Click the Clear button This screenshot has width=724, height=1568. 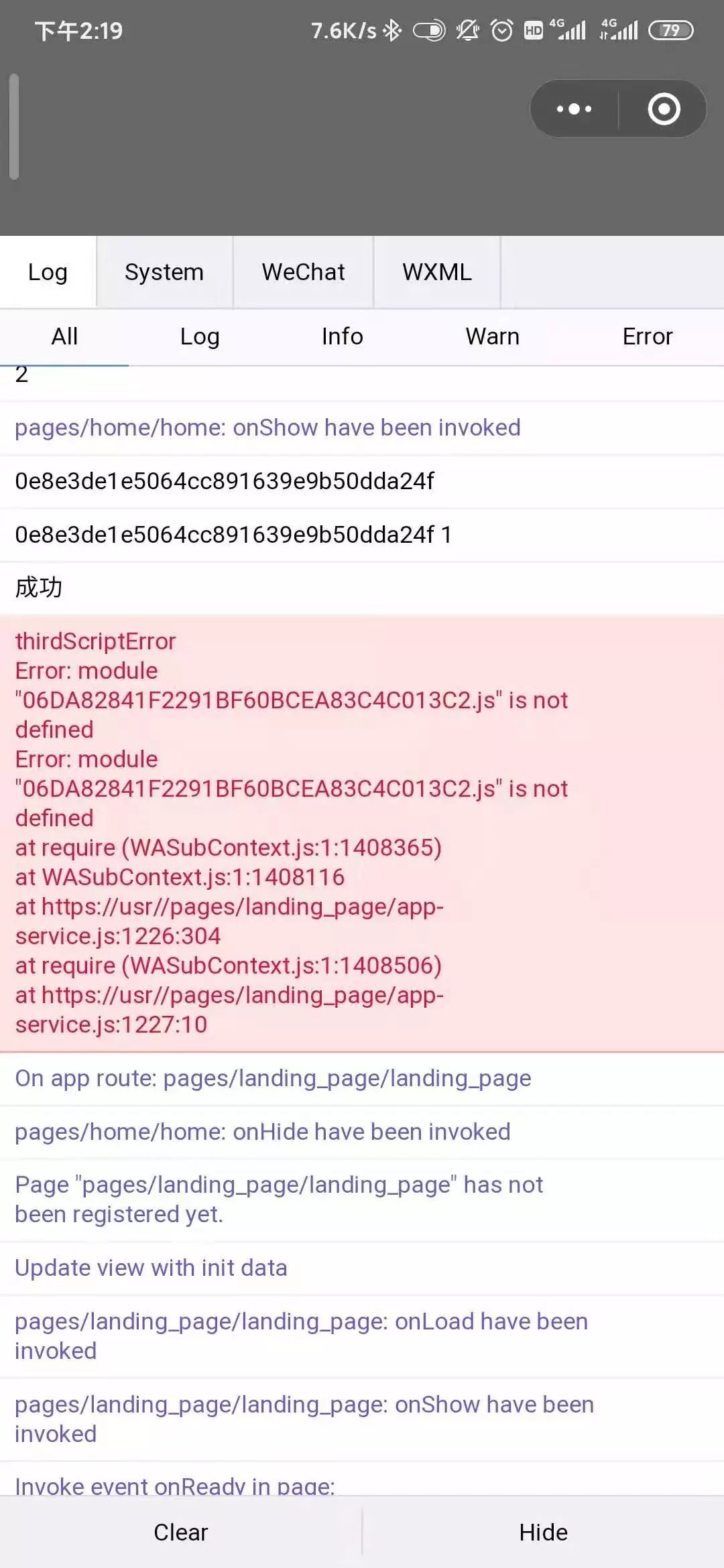click(x=181, y=1532)
